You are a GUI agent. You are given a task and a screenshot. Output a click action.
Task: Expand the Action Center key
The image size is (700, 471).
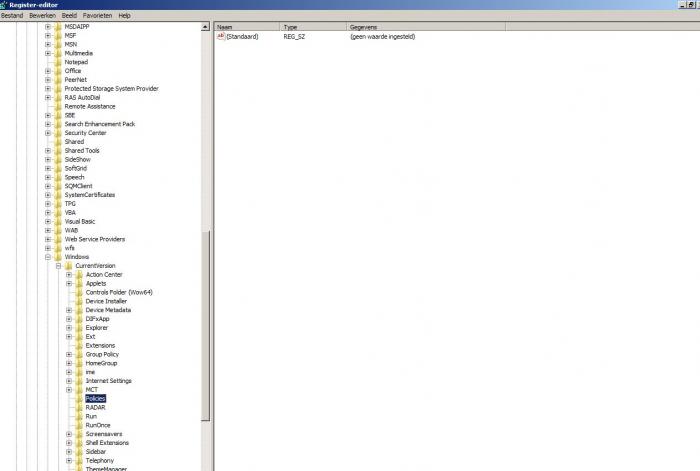69,275
